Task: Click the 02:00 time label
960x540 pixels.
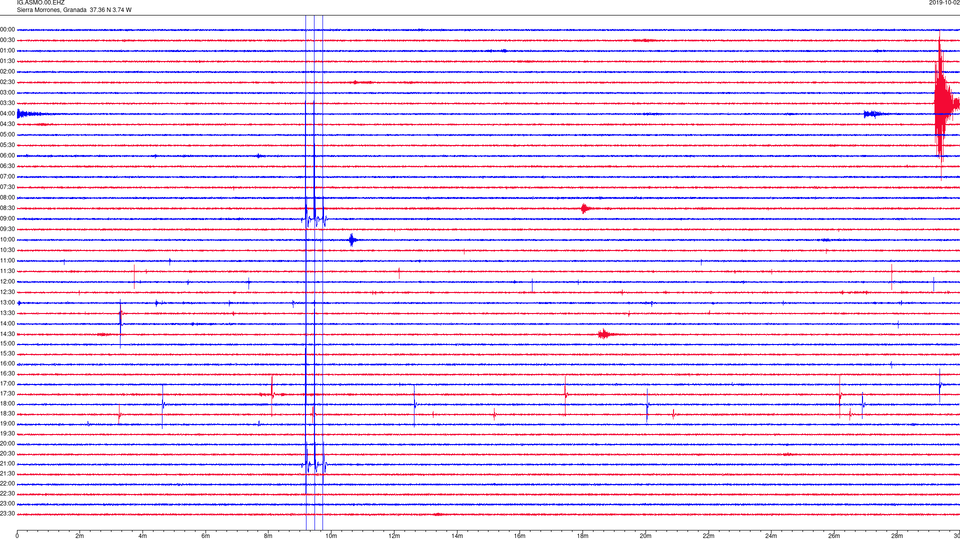Action: point(7,72)
